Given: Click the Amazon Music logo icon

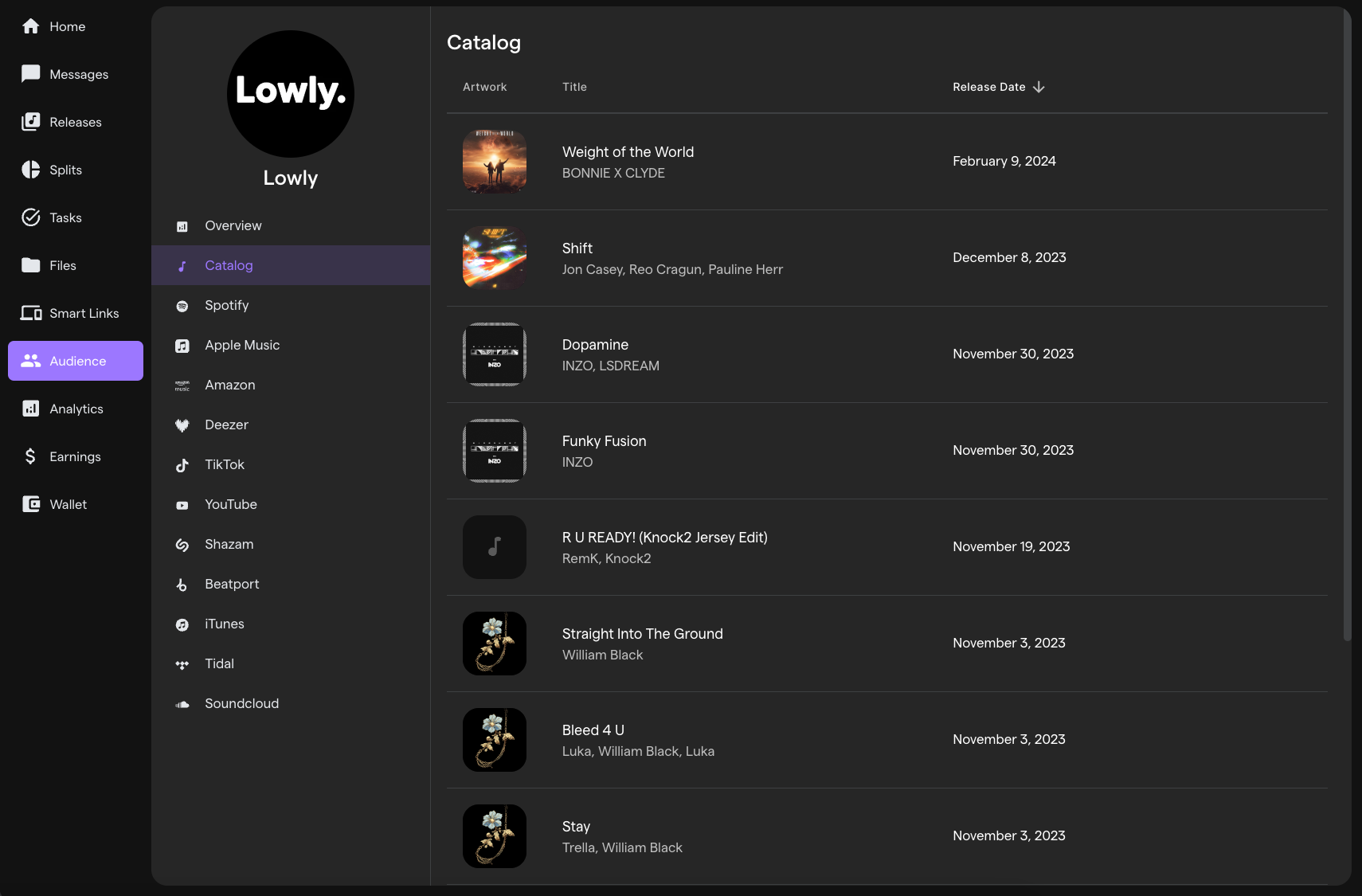Looking at the screenshot, I should [182, 385].
